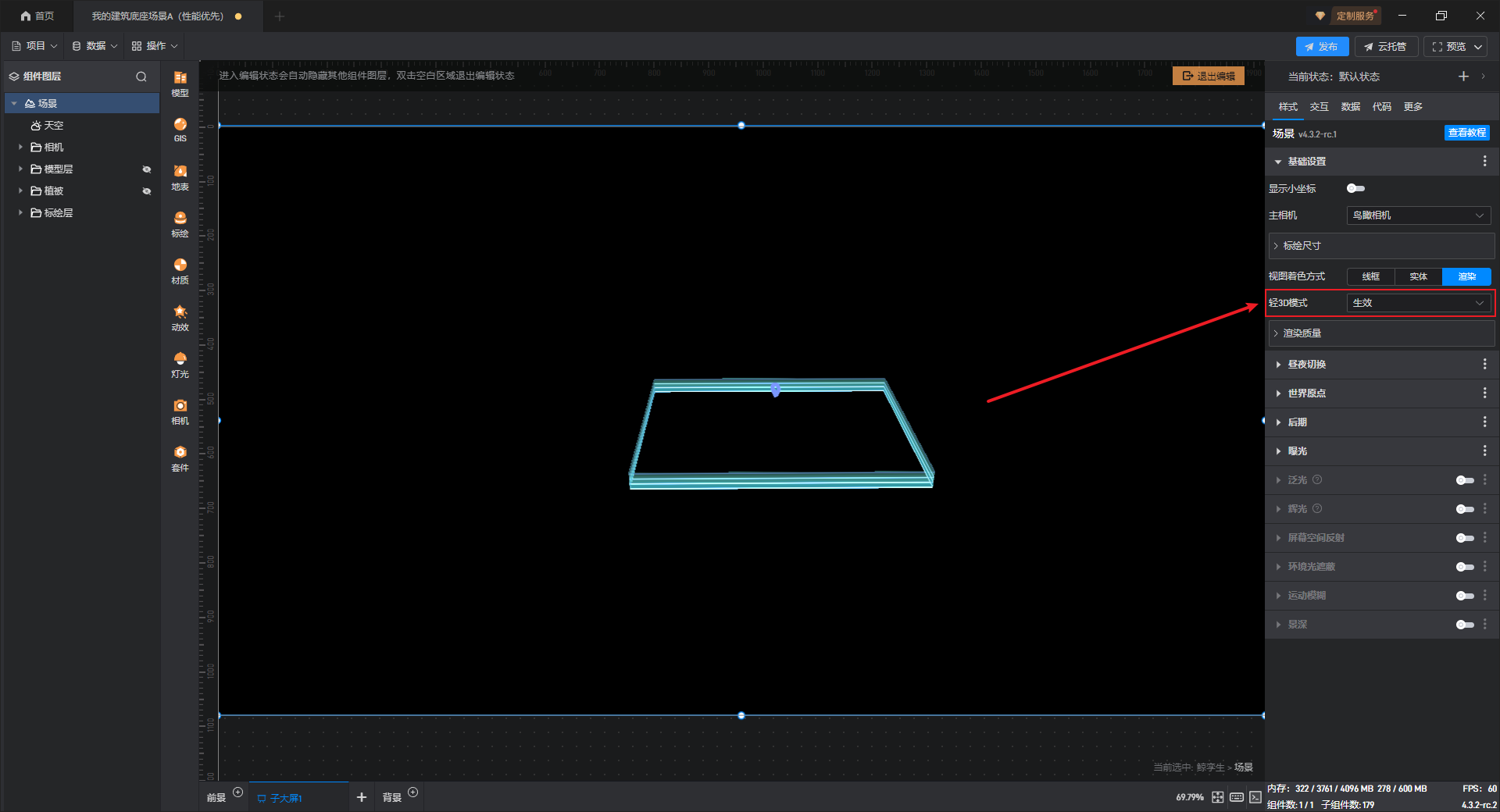Select the 动效 effects category

[x=180, y=318]
